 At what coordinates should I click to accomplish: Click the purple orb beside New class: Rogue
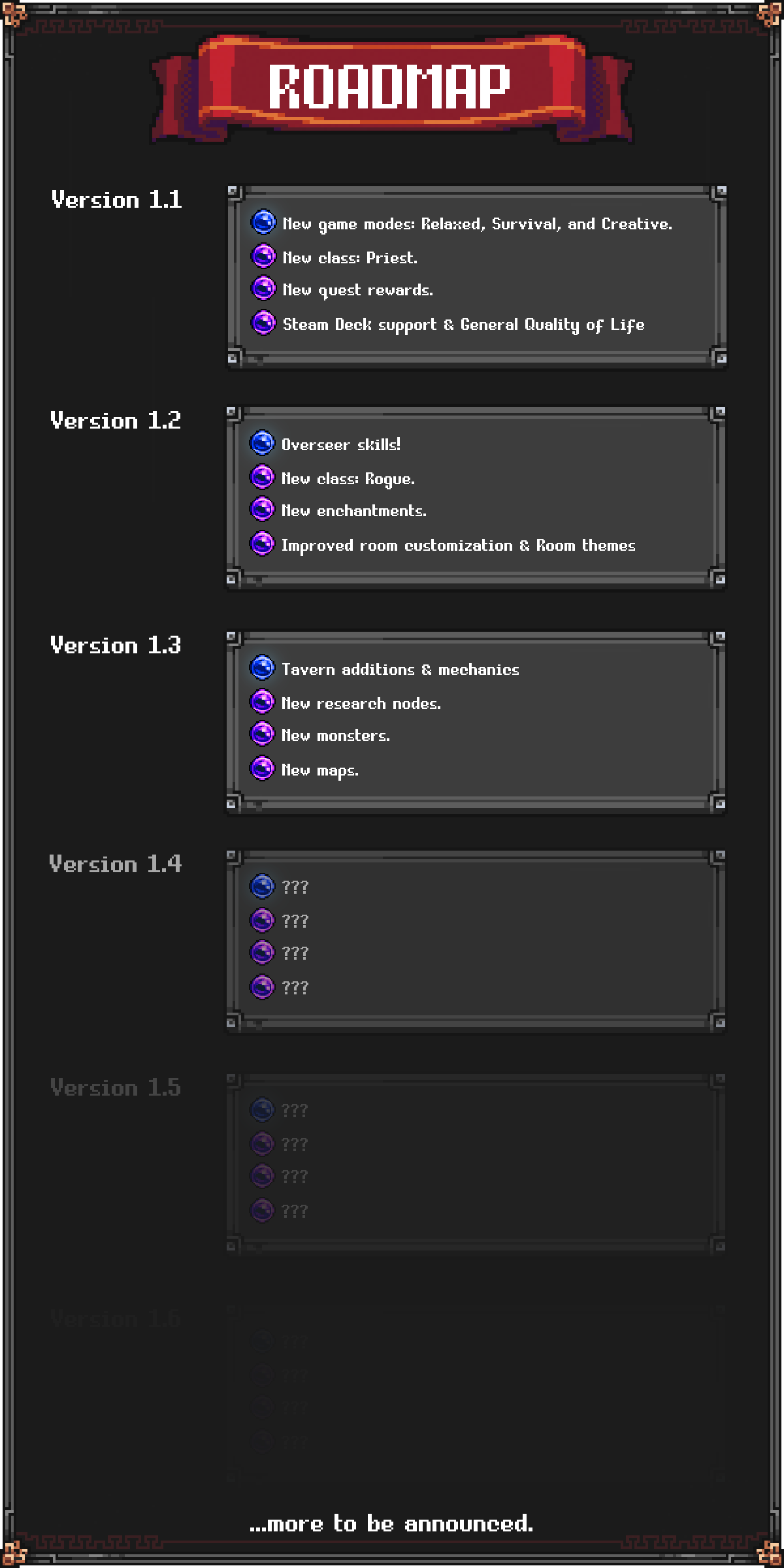pyautogui.click(x=262, y=477)
